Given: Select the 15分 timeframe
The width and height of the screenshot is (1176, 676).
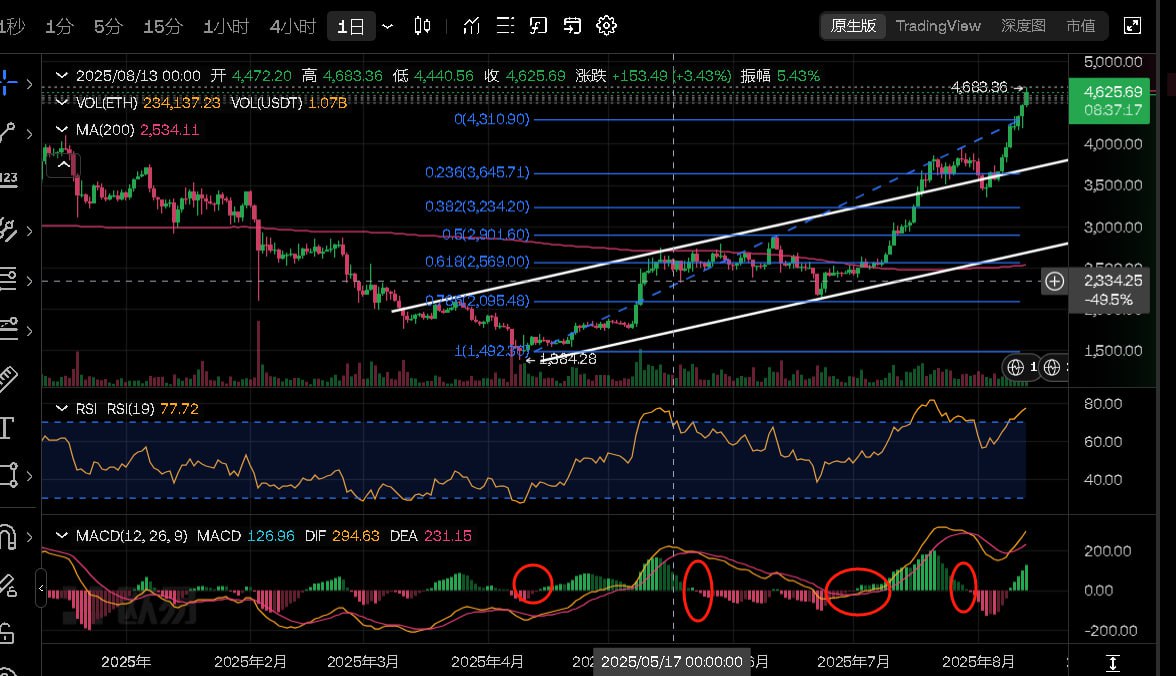Looking at the screenshot, I should 162,26.
